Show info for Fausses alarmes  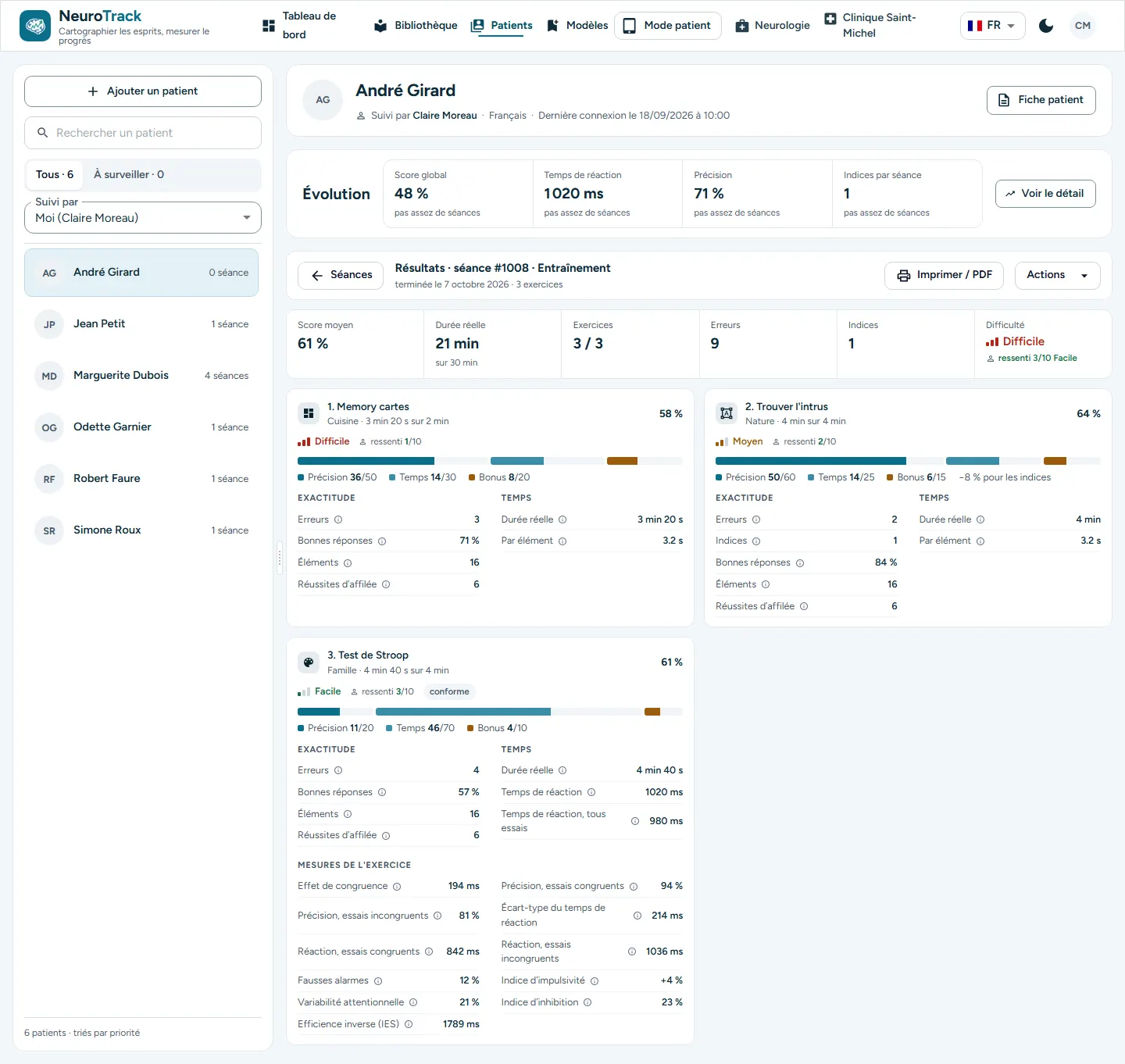pos(378,981)
